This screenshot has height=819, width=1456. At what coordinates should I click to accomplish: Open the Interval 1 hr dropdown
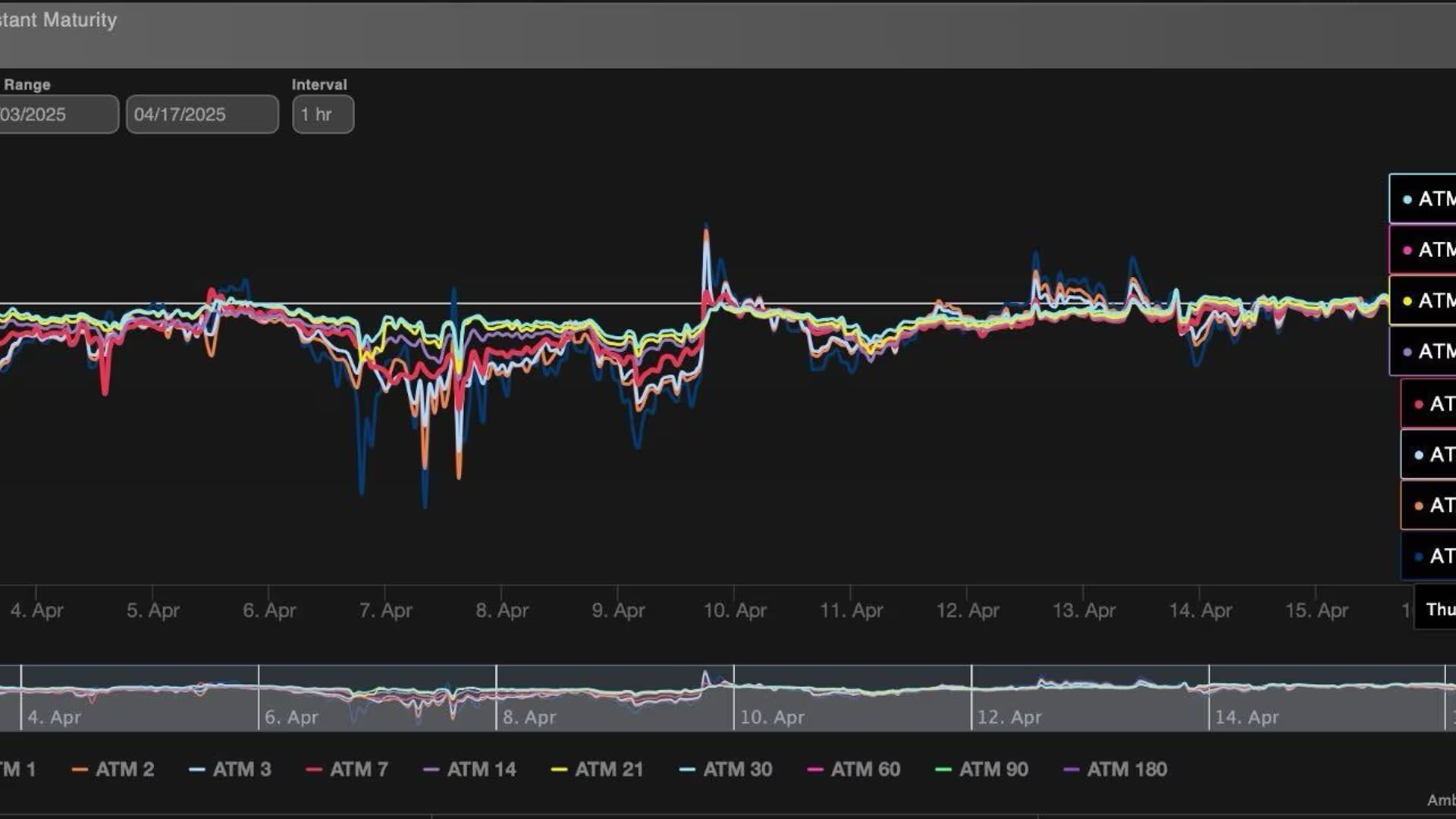click(x=323, y=115)
